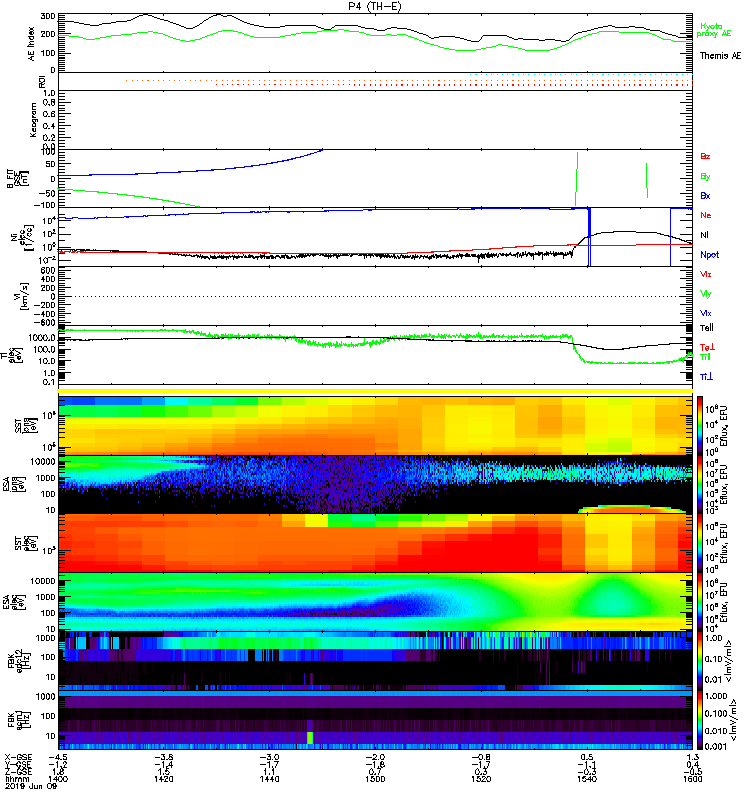
Task: Click the "hhmm" time row label
Action: coord(16,779)
